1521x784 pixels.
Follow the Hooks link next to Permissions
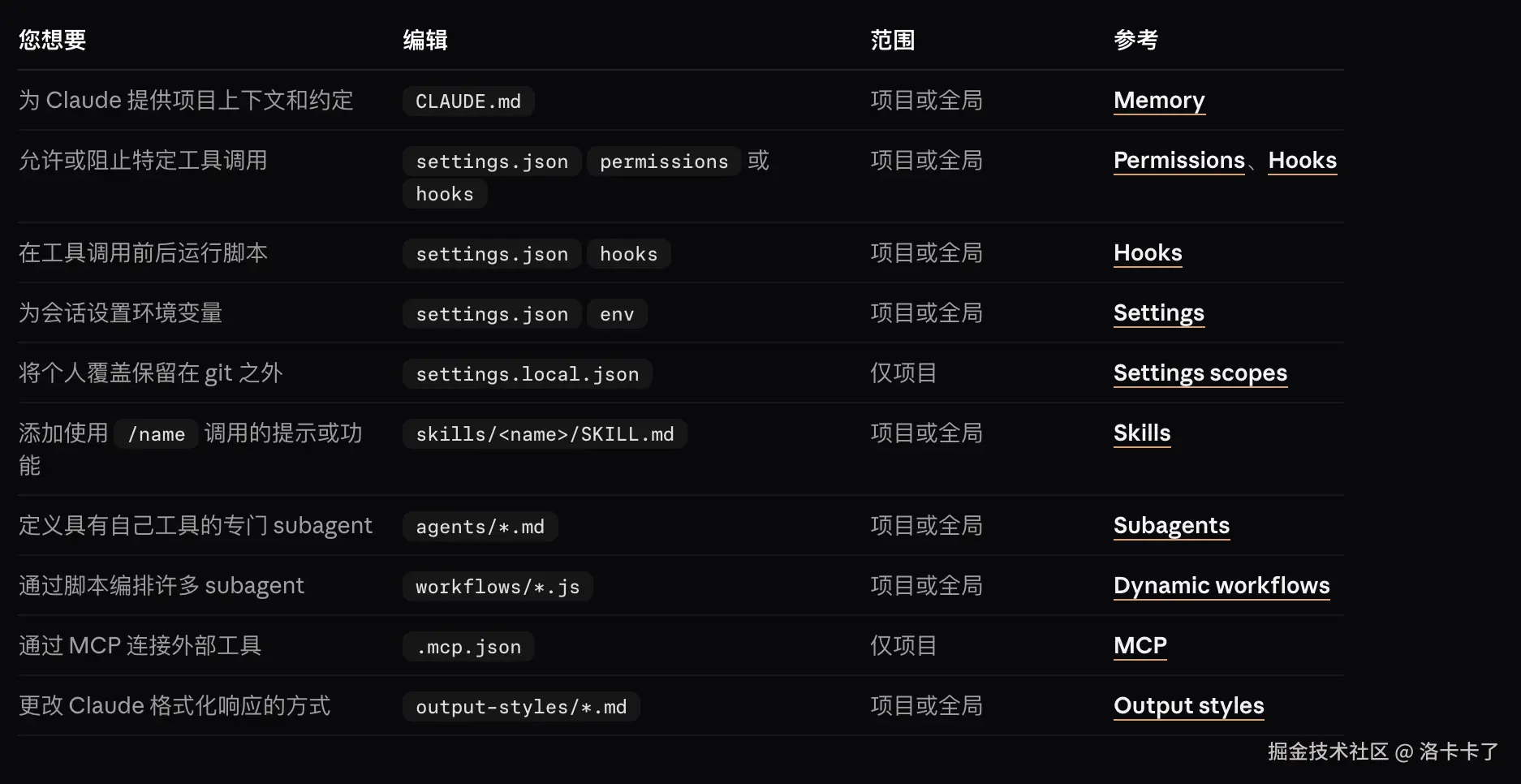[1302, 160]
